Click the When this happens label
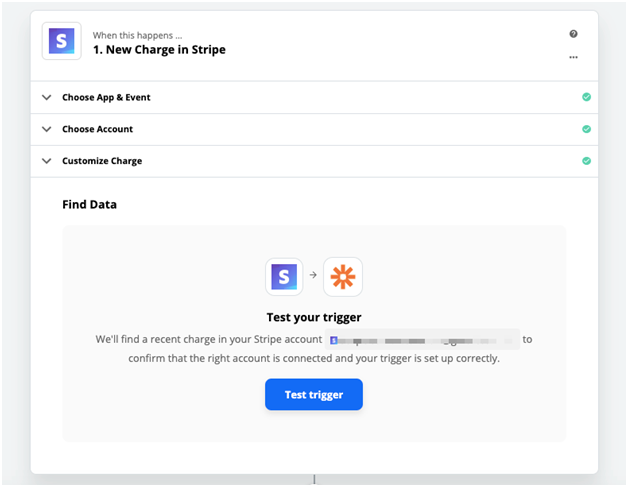The height and width of the screenshot is (487, 628). click(137, 35)
